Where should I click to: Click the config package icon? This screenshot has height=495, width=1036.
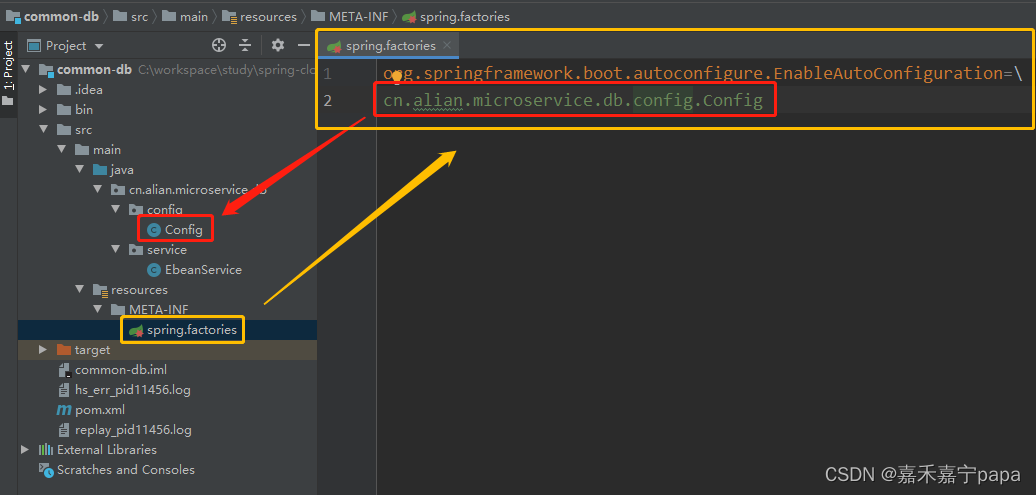point(136,209)
